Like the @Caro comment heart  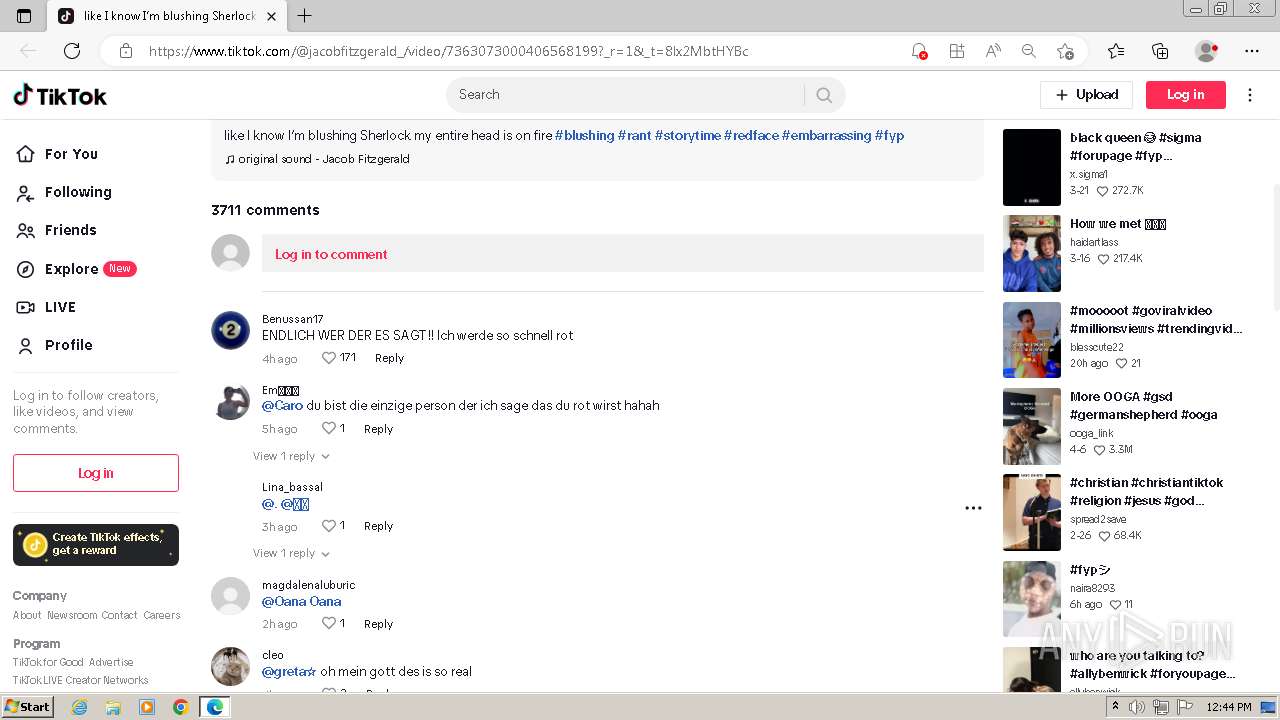coord(329,428)
